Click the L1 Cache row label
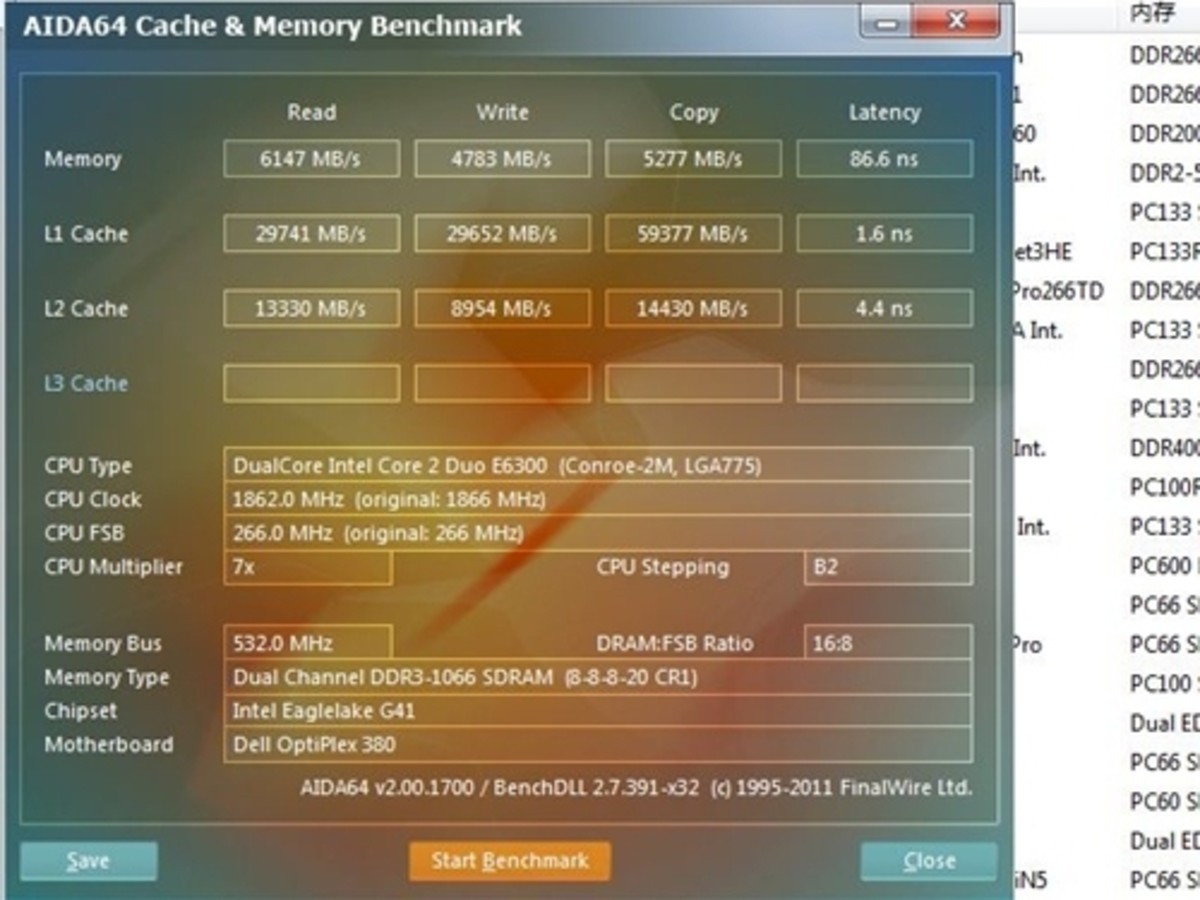This screenshot has width=1200, height=900. point(86,234)
